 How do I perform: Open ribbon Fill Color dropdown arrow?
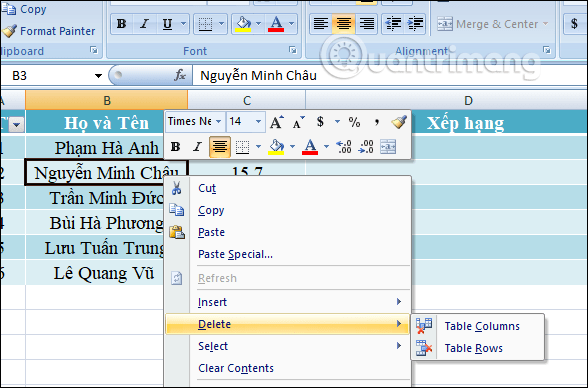coord(258,24)
